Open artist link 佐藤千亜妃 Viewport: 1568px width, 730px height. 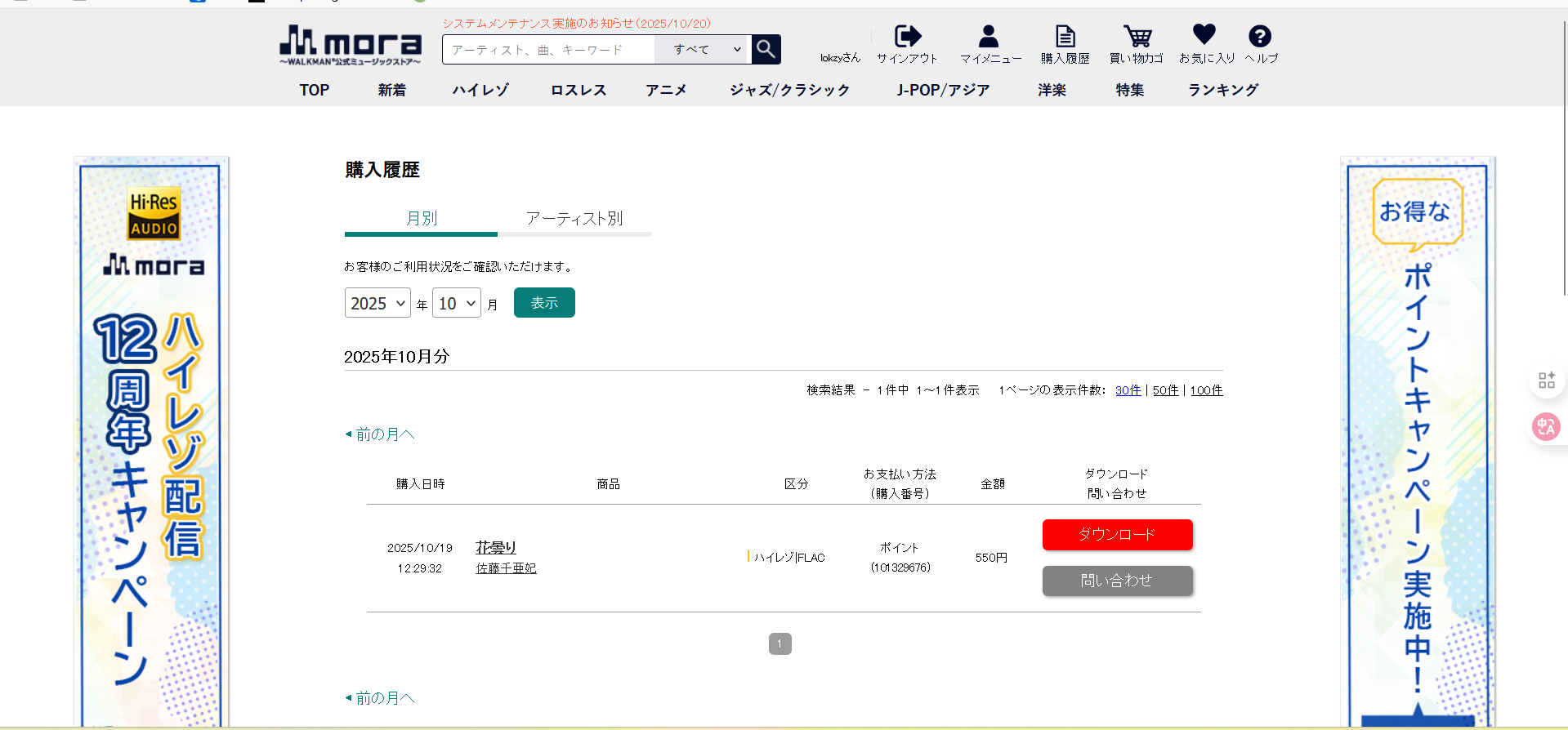506,568
